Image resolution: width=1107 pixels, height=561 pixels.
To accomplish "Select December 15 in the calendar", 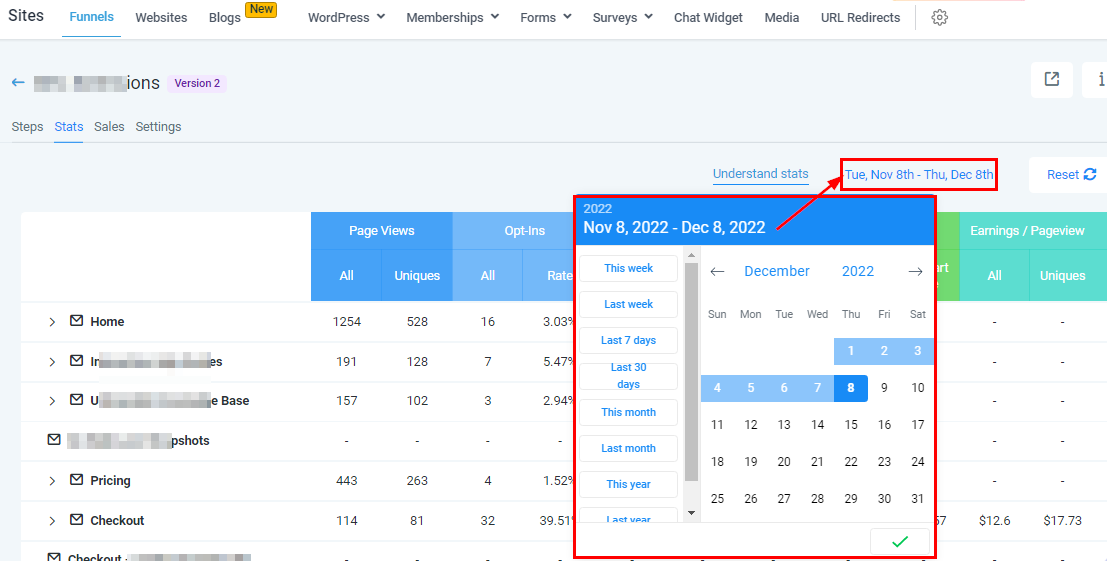I will pos(851,425).
